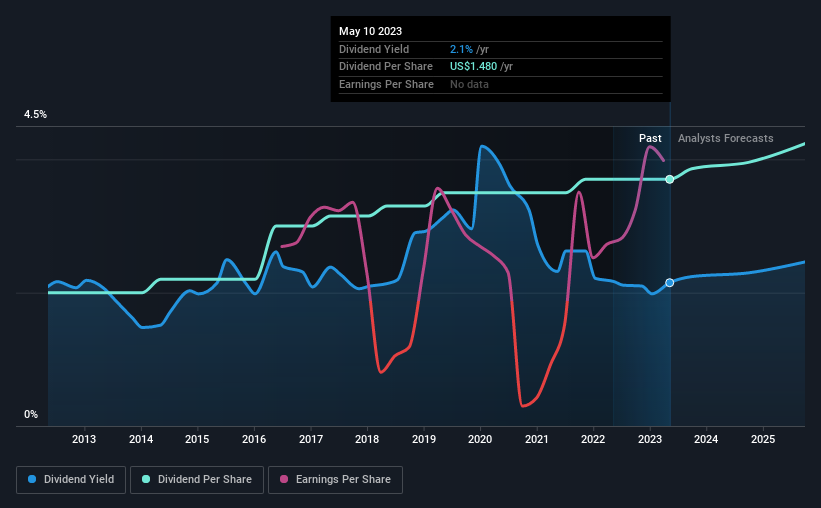Click the 2013 x-axis label

(x=84, y=439)
